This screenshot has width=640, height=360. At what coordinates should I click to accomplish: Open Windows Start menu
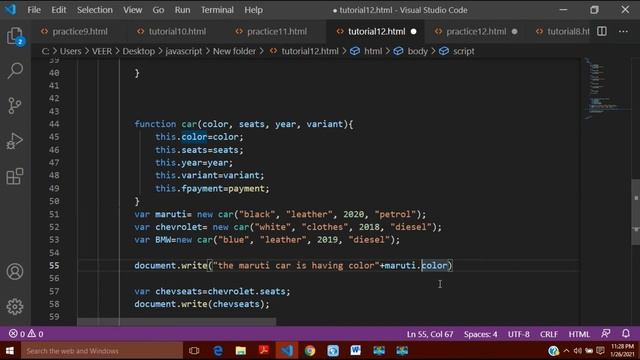[x=9, y=351]
